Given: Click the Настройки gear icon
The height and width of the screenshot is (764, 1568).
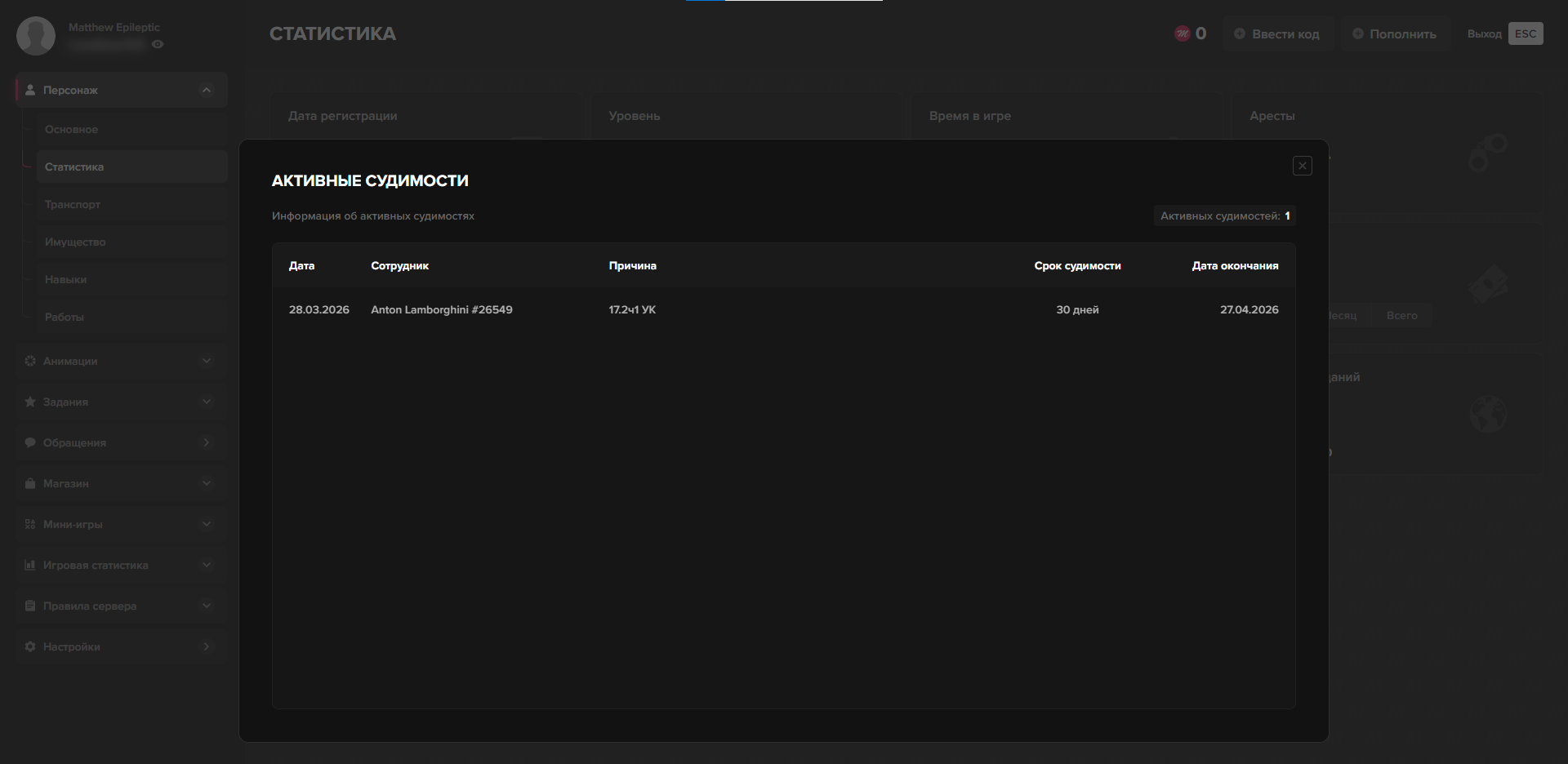Looking at the screenshot, I should click(30, 646).
